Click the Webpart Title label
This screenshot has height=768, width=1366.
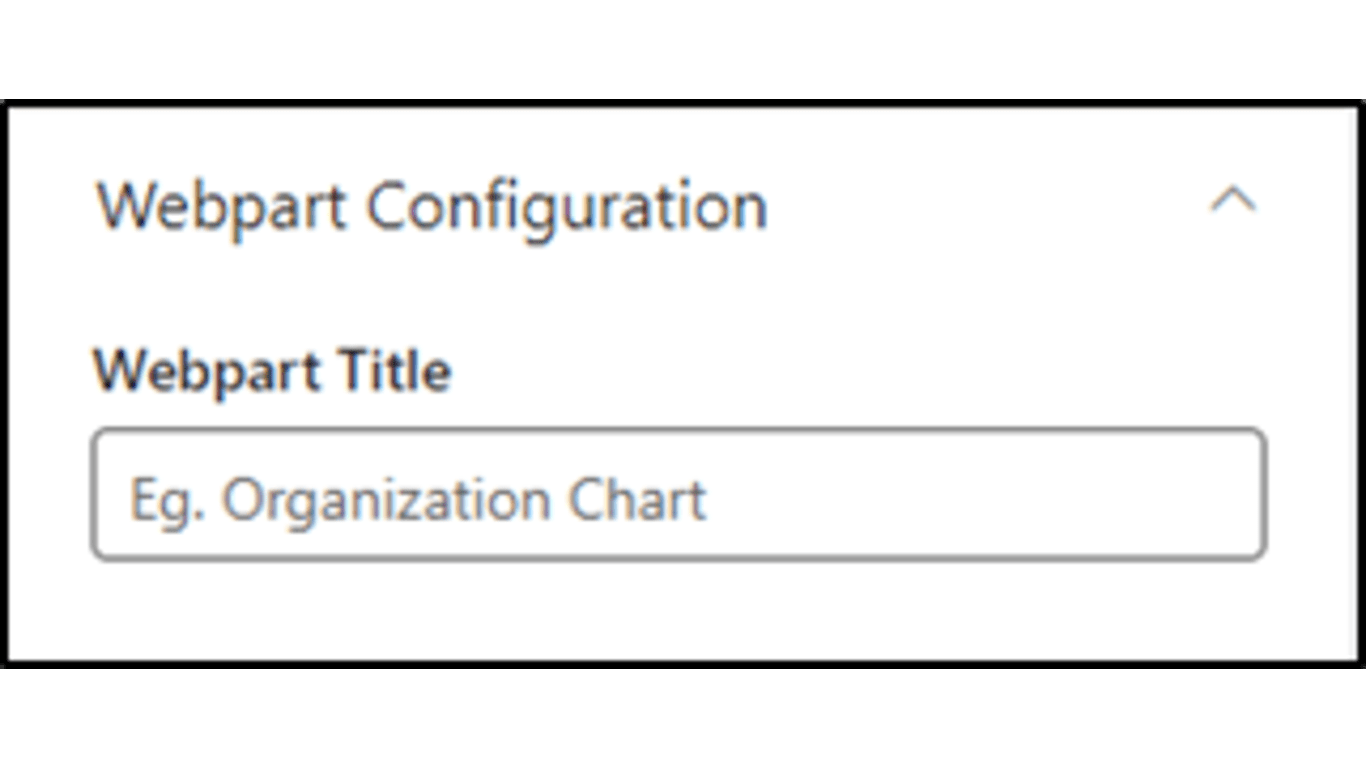coord(272,372)
